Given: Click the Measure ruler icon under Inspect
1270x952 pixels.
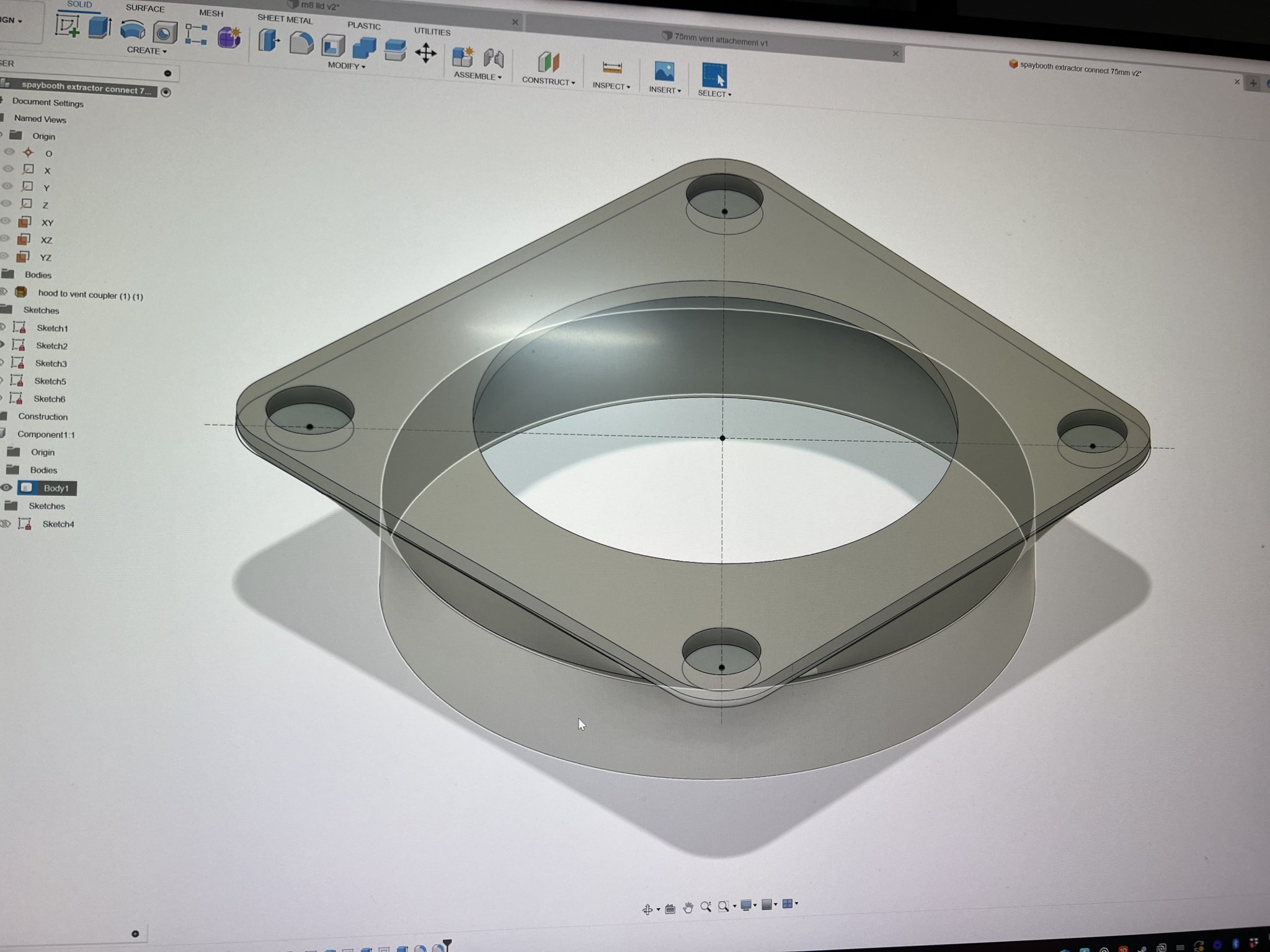Looking at the screenshot, I should (x=611, y=68).
